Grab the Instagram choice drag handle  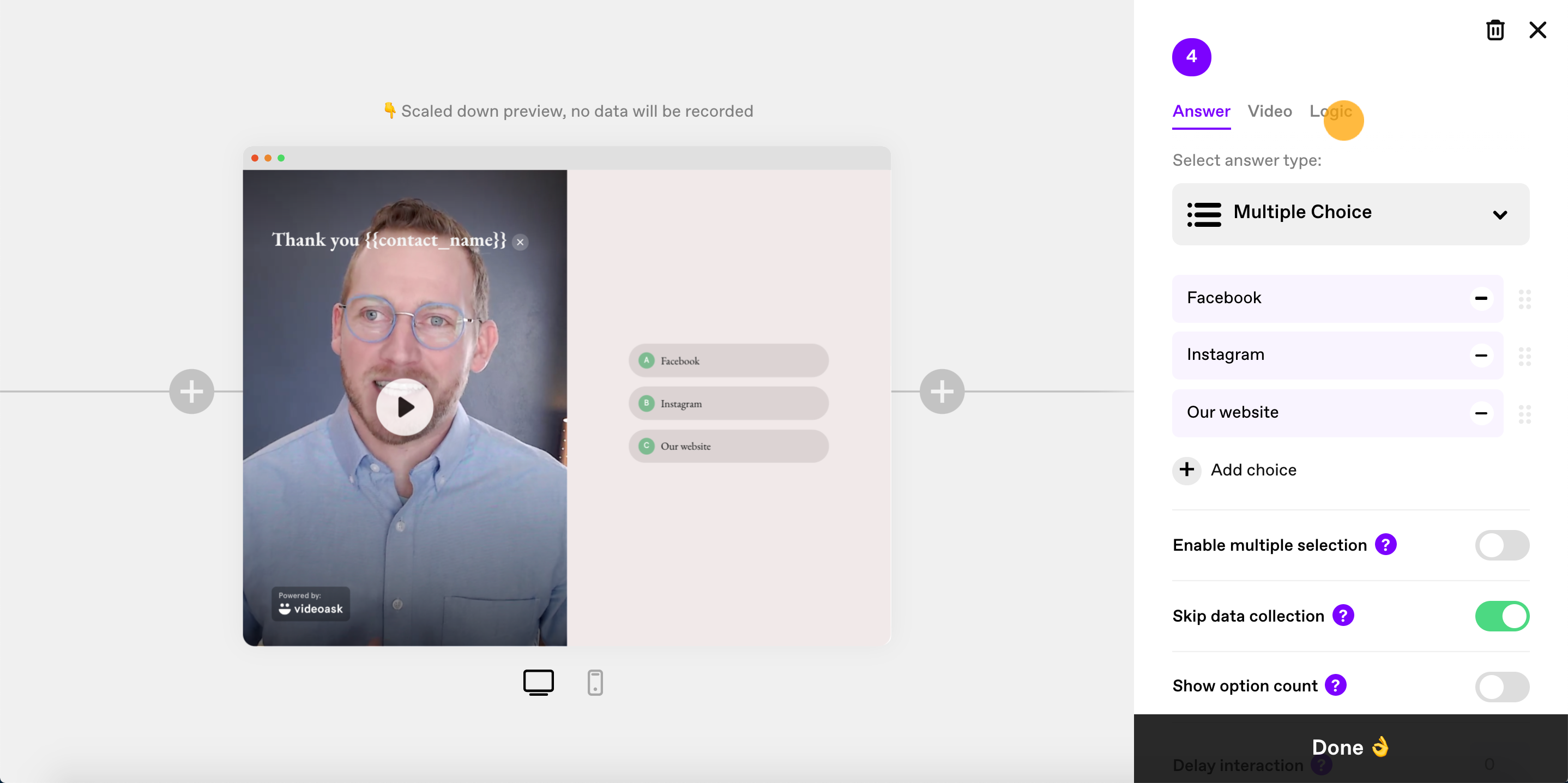coord(1524,356)
